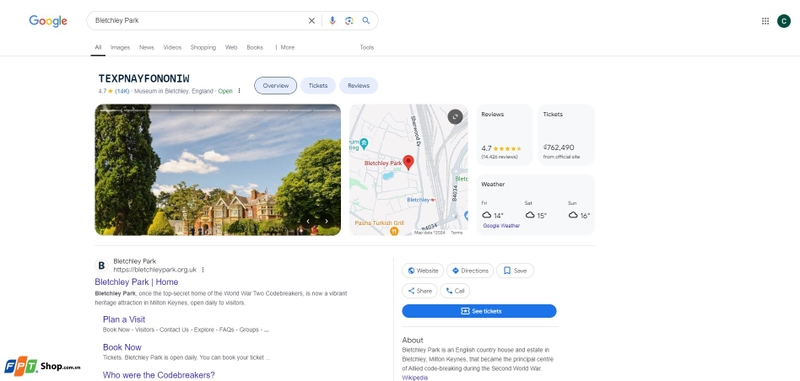Open the search Tools options
Image resolution: width=800 pixels, height=381 pixels.
(367, 47)
